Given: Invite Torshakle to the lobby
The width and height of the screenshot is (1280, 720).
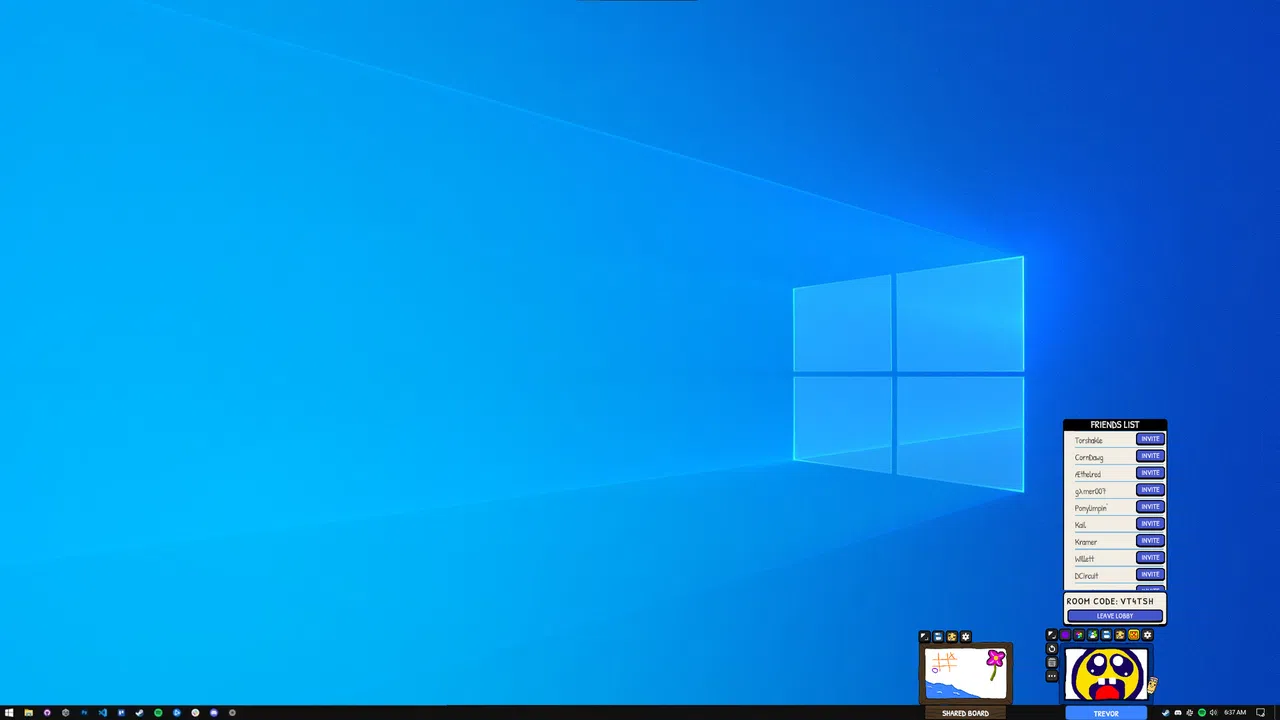Looking at the screenshot, I should (1150, 439).
